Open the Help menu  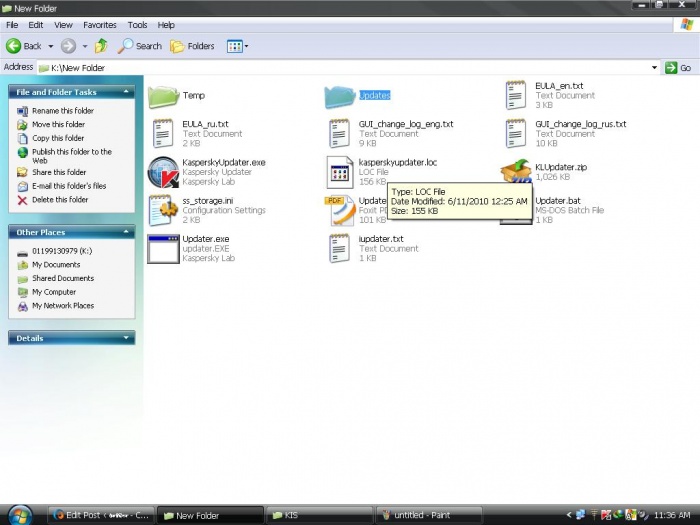(x=166, y=25)
